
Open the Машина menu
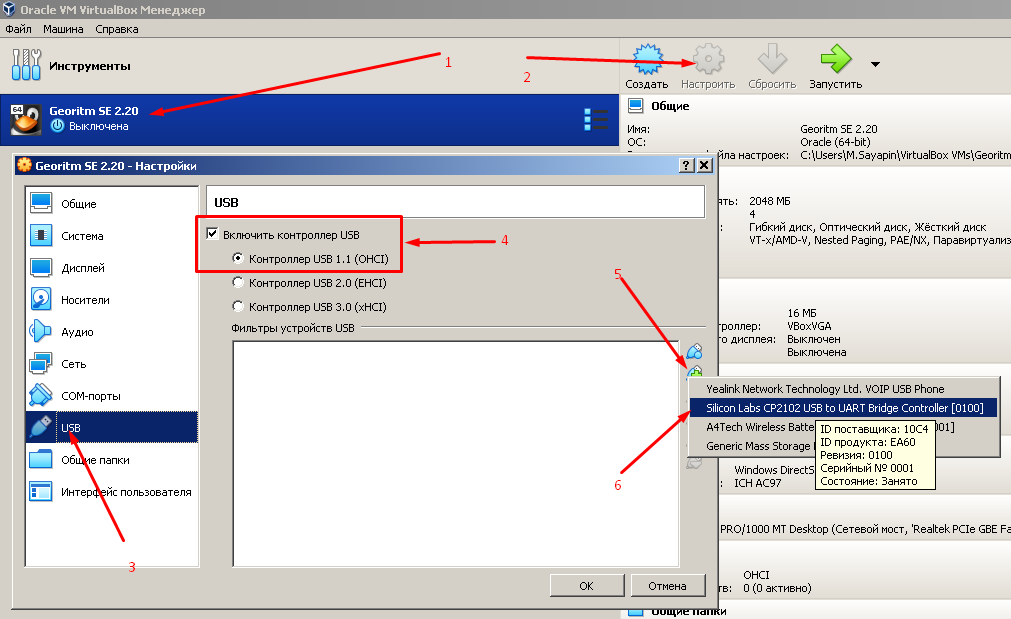click(63, 29)
